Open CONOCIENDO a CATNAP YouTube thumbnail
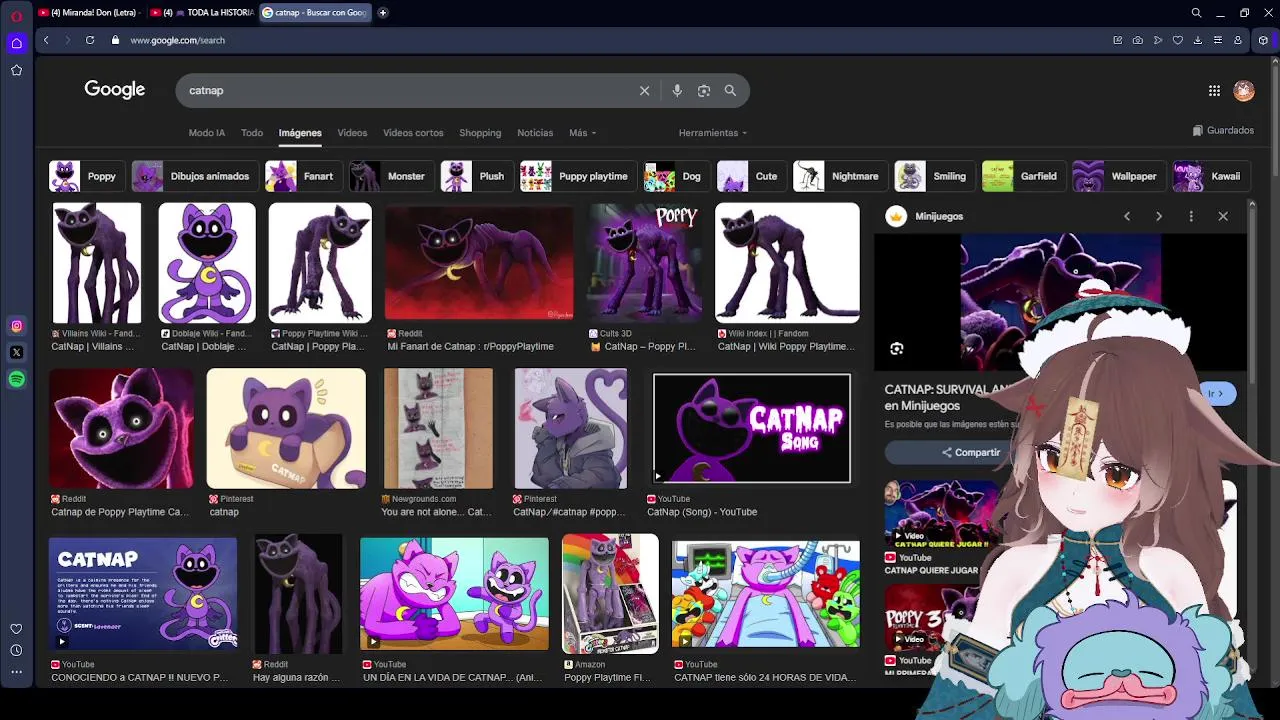 143,594
